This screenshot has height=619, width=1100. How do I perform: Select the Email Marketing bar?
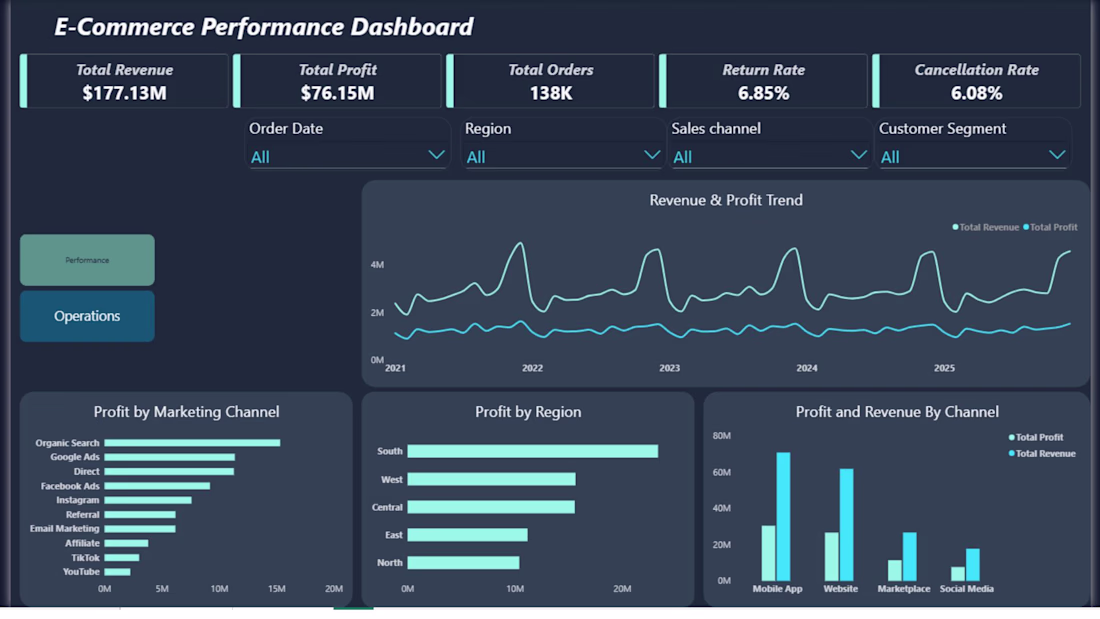point(140,529)
